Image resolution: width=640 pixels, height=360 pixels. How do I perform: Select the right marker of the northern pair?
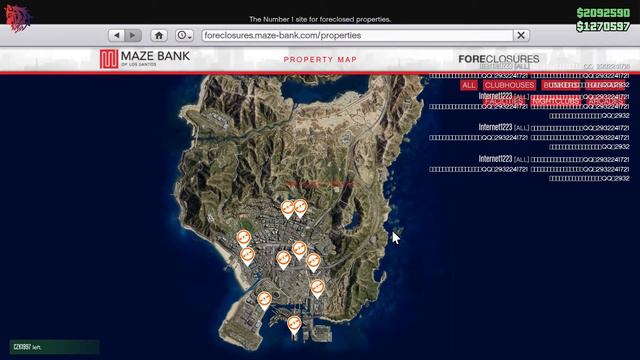point(300,209)
